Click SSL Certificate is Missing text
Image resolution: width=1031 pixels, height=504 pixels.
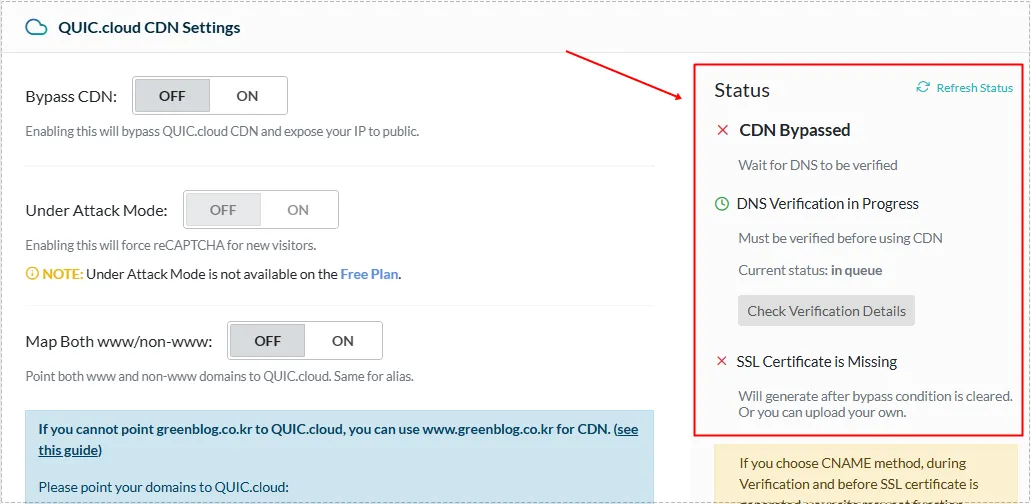point(817,361)
